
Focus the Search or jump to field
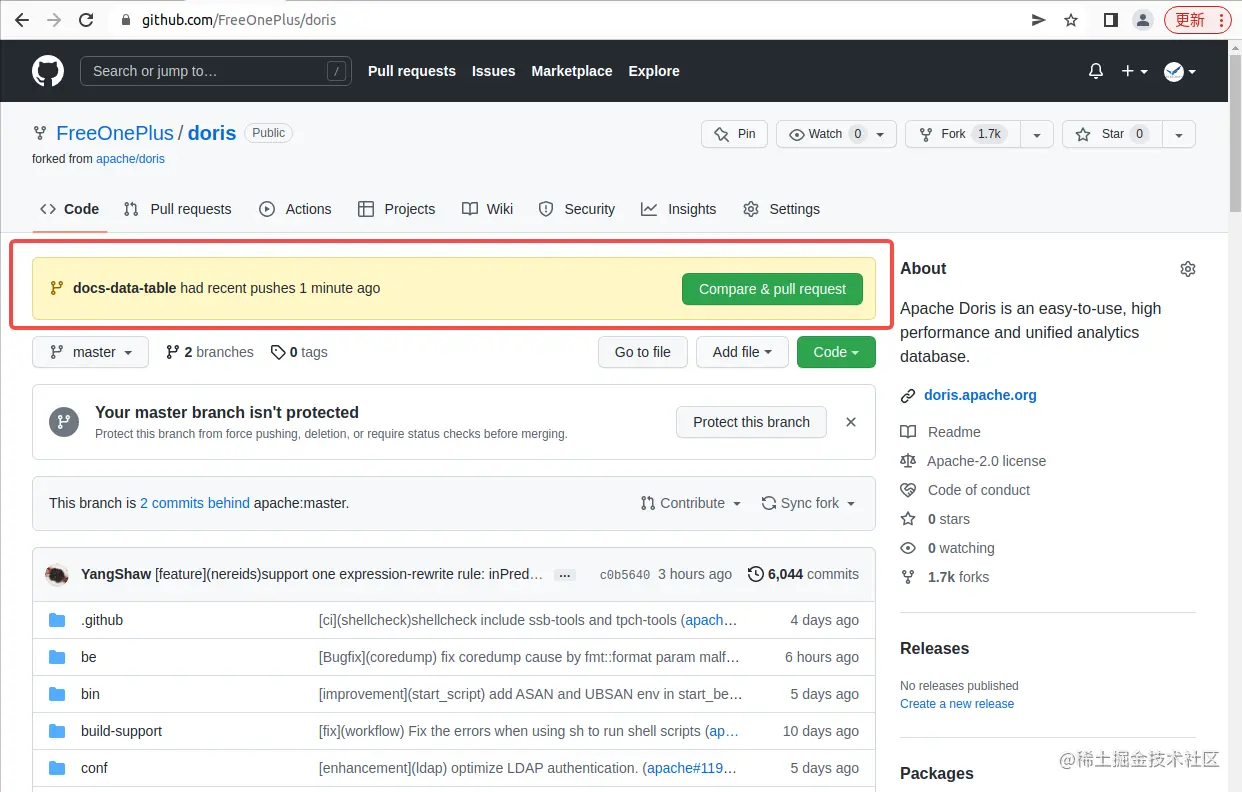215,71
